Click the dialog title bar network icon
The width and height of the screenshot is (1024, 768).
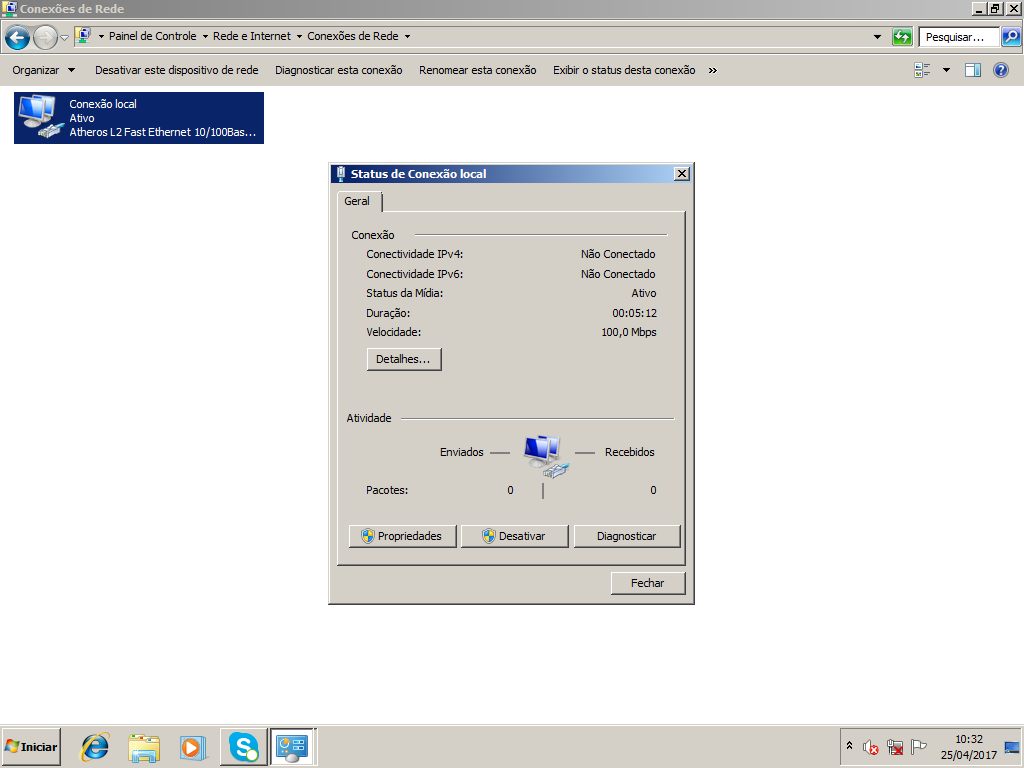point(340,174)
